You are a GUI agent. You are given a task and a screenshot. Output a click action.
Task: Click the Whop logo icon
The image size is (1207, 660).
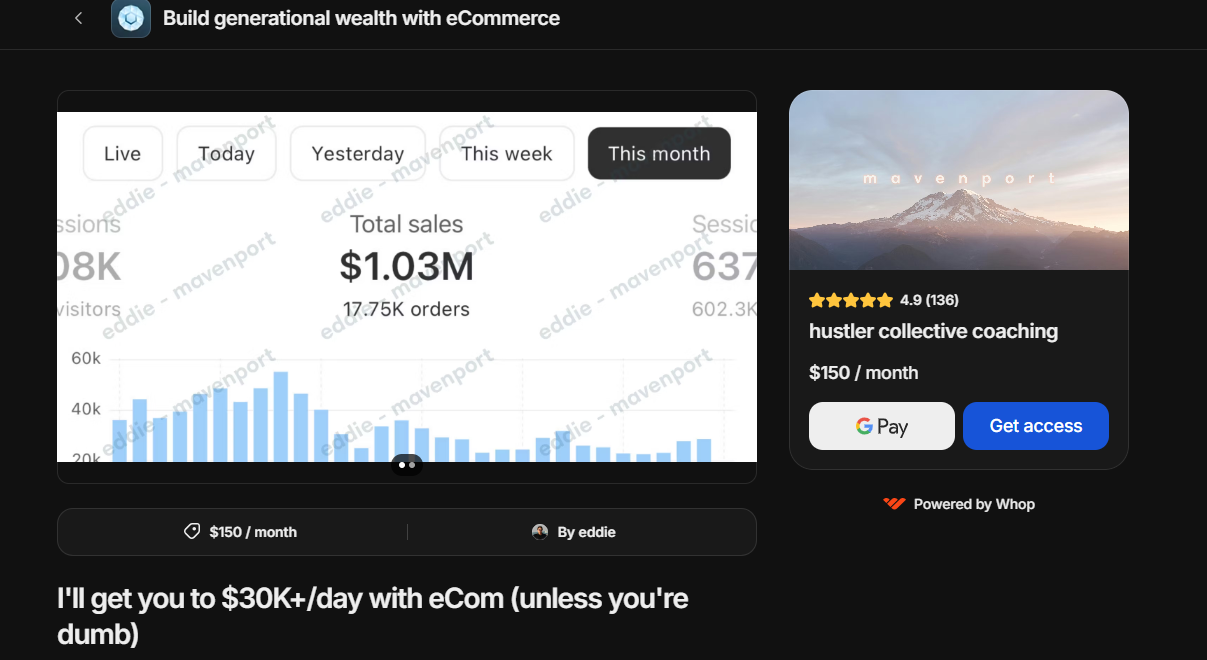[894, 504]
